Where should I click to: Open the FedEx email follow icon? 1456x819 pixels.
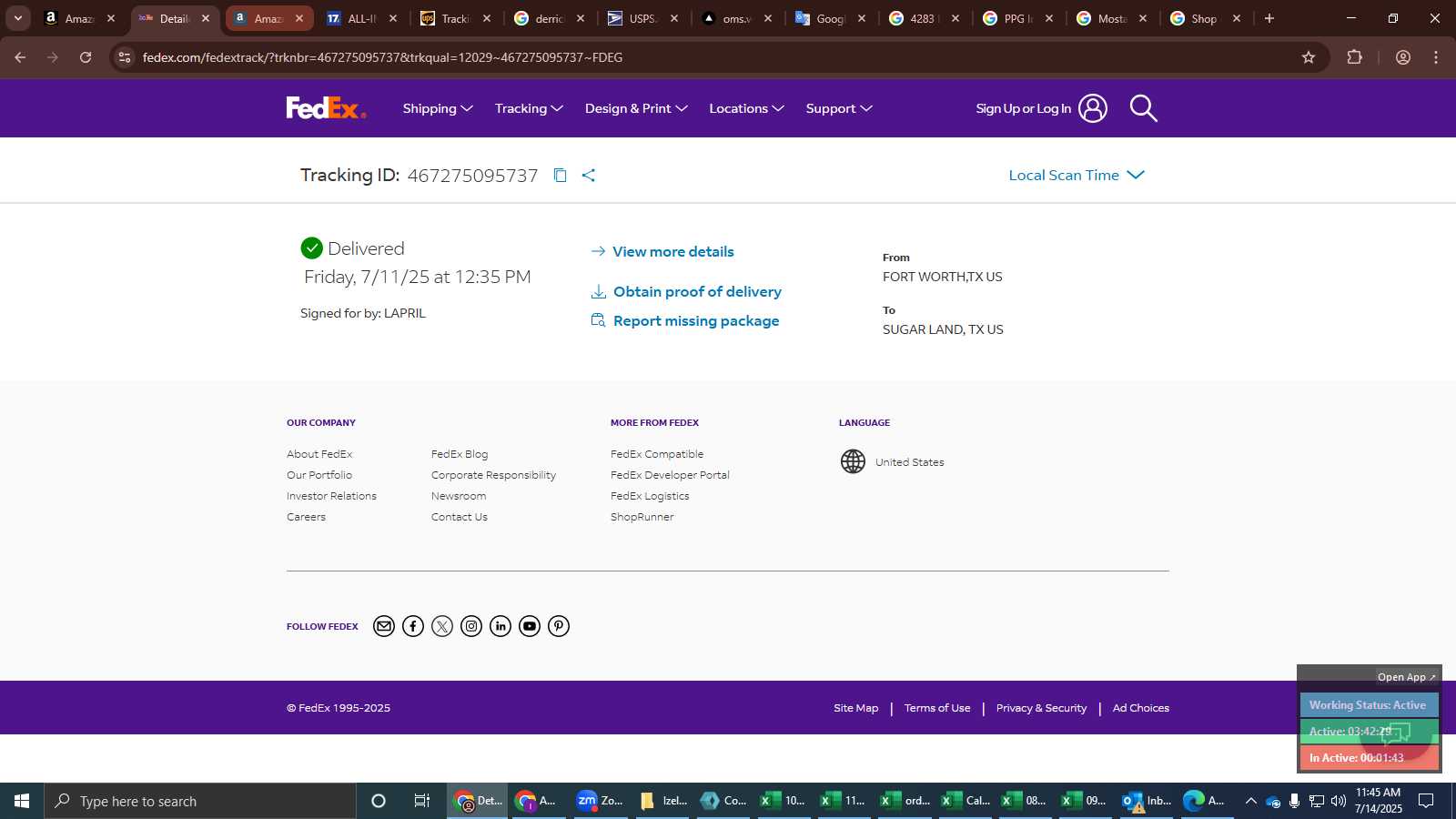click(384, 626)
